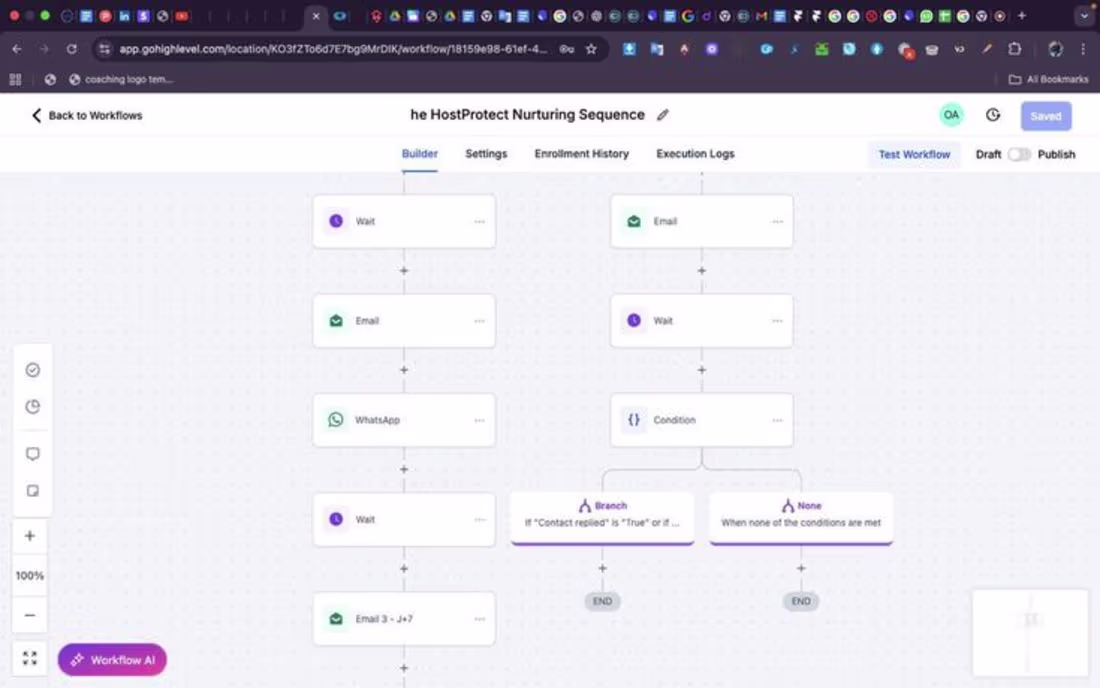Open Chrome extensions puzzle icon
The width and height of the screenshot is (1100, 688).
[1014, 49]
